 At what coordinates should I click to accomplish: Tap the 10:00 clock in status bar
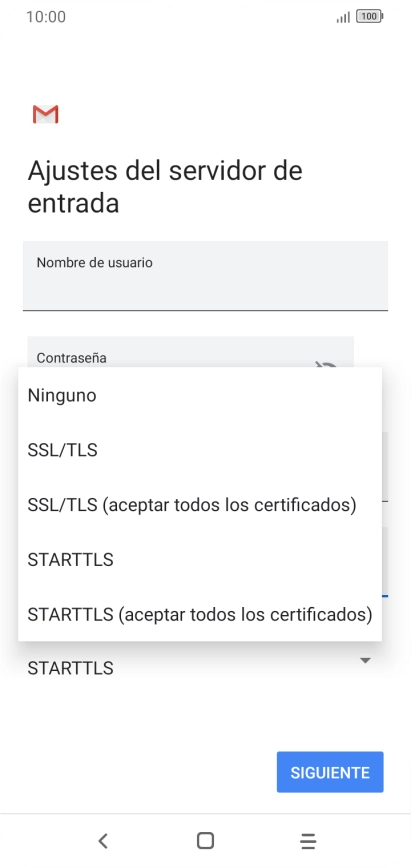(x=46, y=17)
